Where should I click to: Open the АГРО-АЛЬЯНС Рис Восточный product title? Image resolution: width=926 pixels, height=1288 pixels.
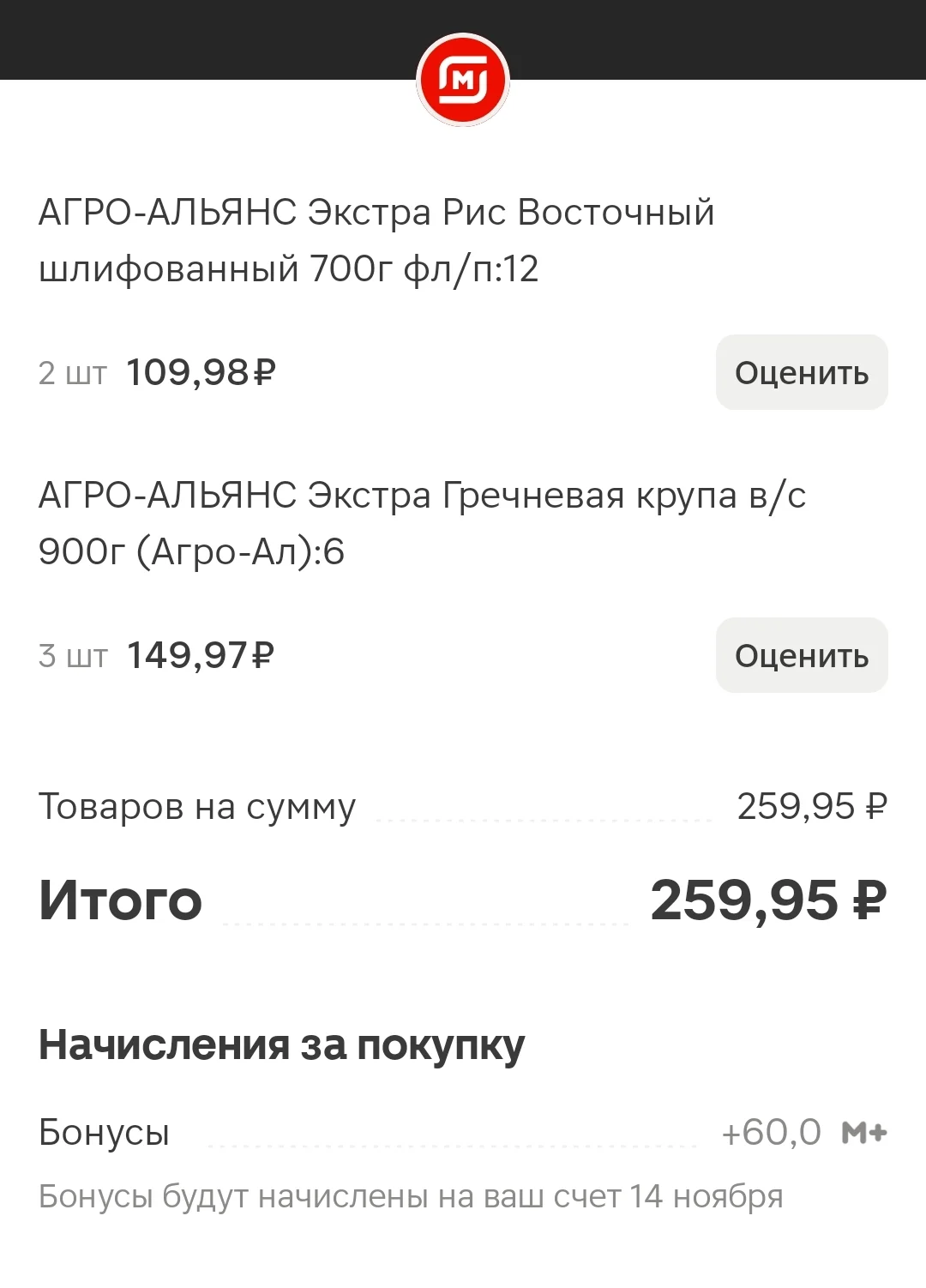pos(376,240)
